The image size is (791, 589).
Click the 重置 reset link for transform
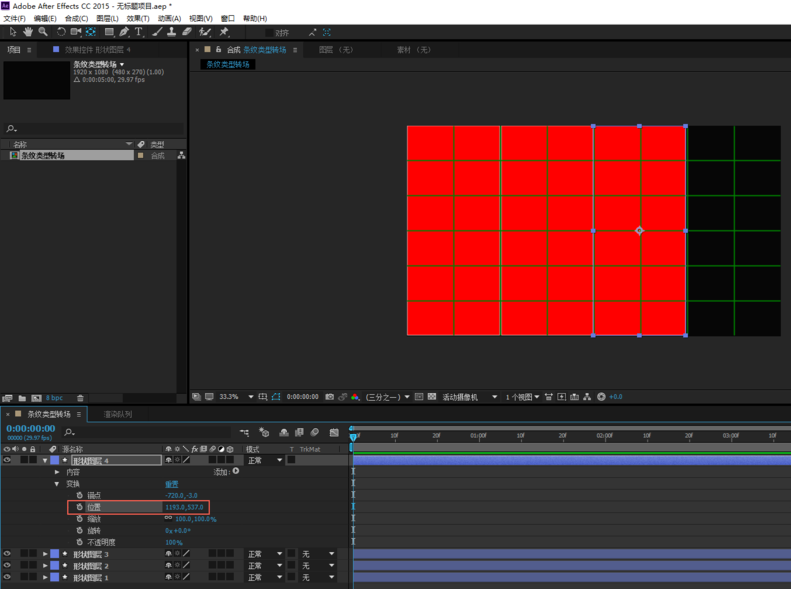click(x=171, y=484)
